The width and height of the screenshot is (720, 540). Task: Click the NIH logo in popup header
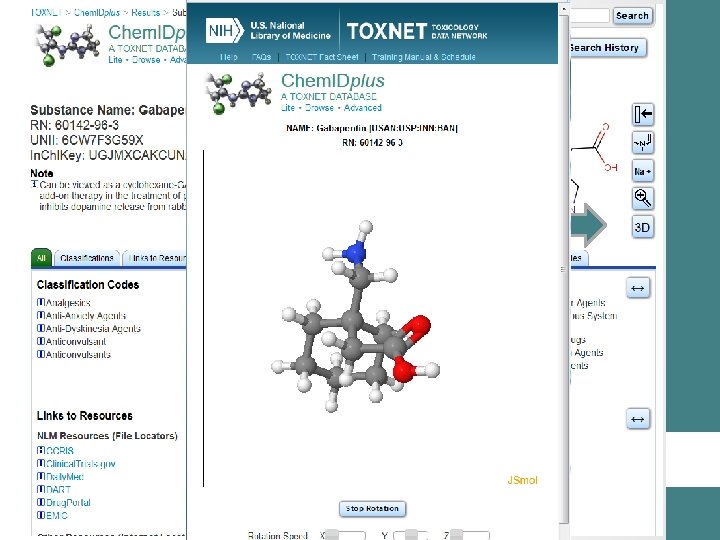[x=224, y=31]
